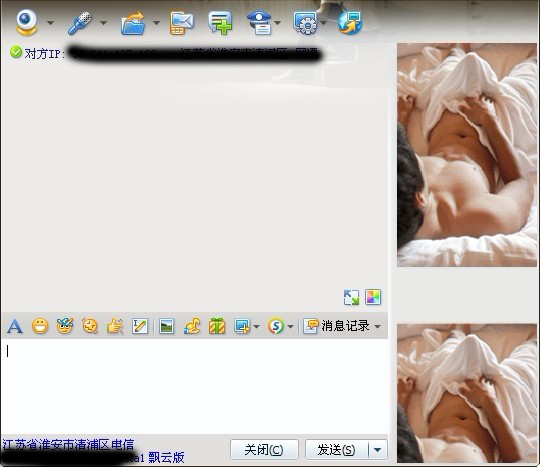Open remote assistance gear monitor icon

tap(305, 23)
